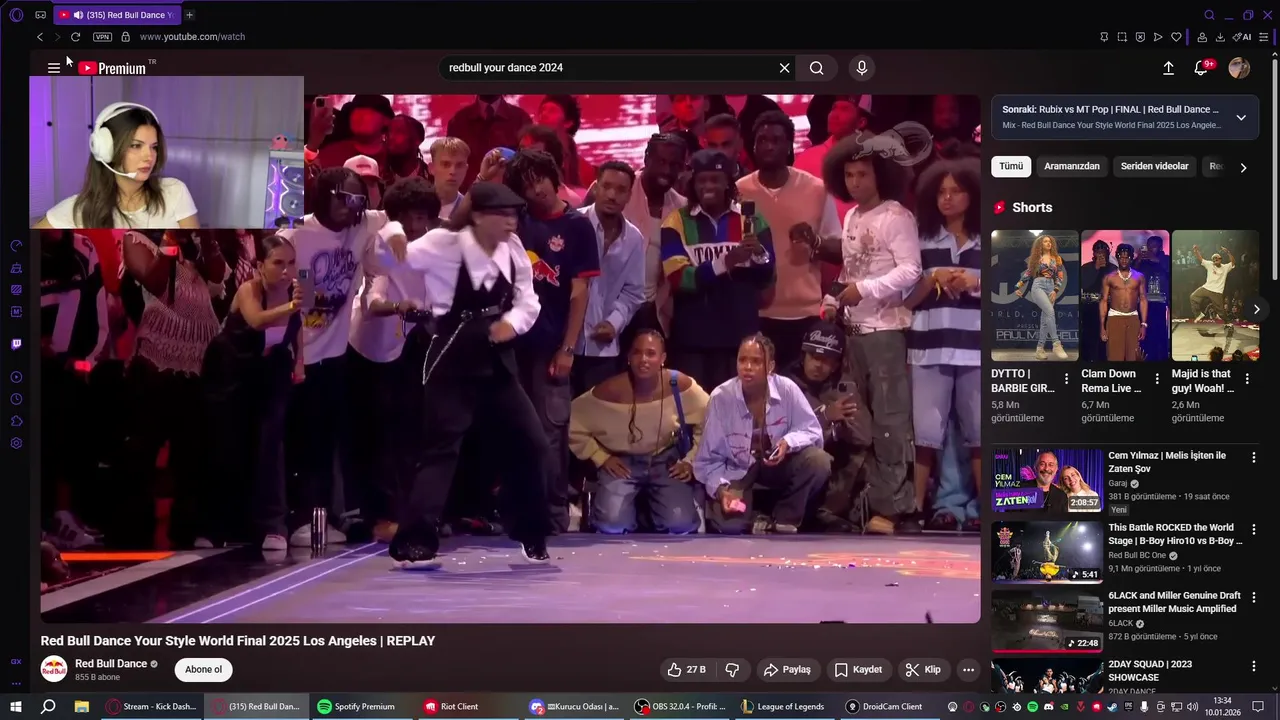The image size is (1280, 720).
Task: Save the video with 'Kaydet'
Action: [858, 670]
